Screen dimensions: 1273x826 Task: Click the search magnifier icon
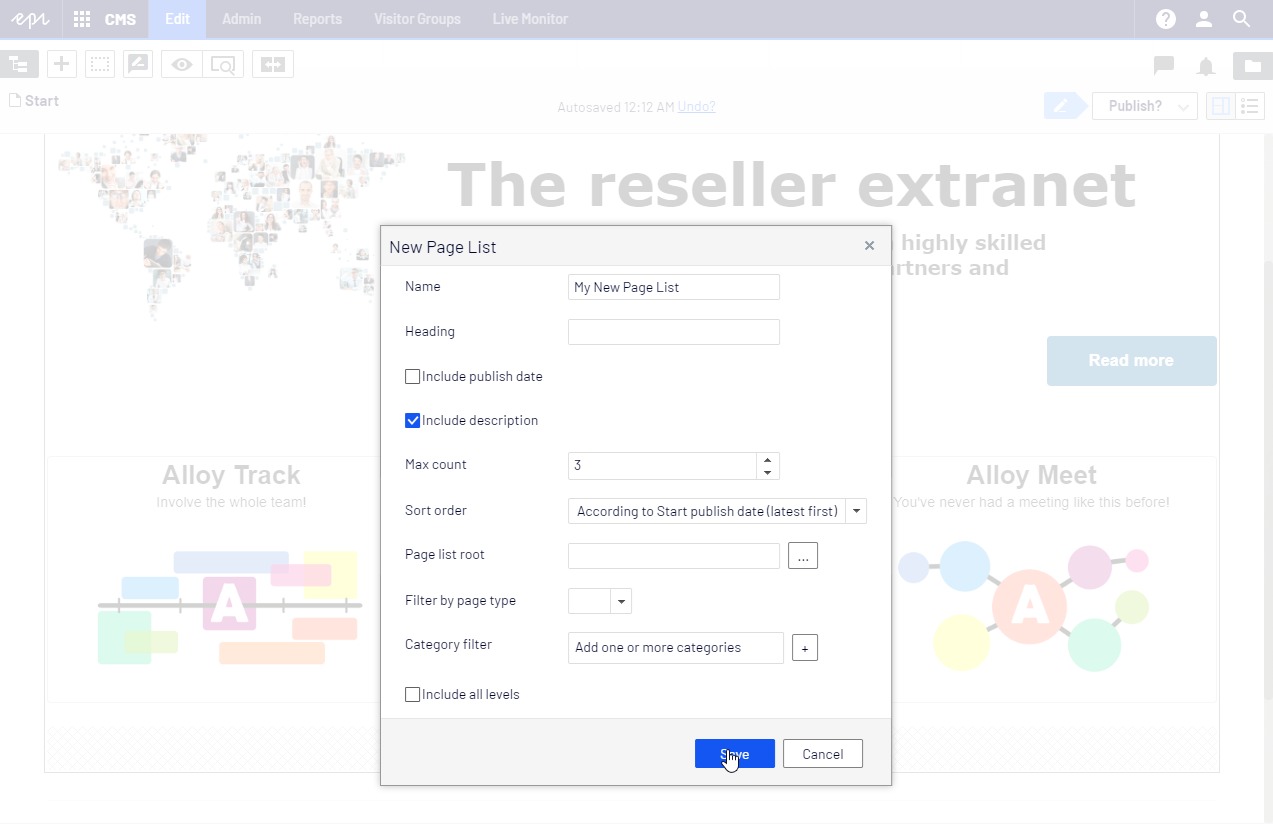click(x=1242, y=19)
